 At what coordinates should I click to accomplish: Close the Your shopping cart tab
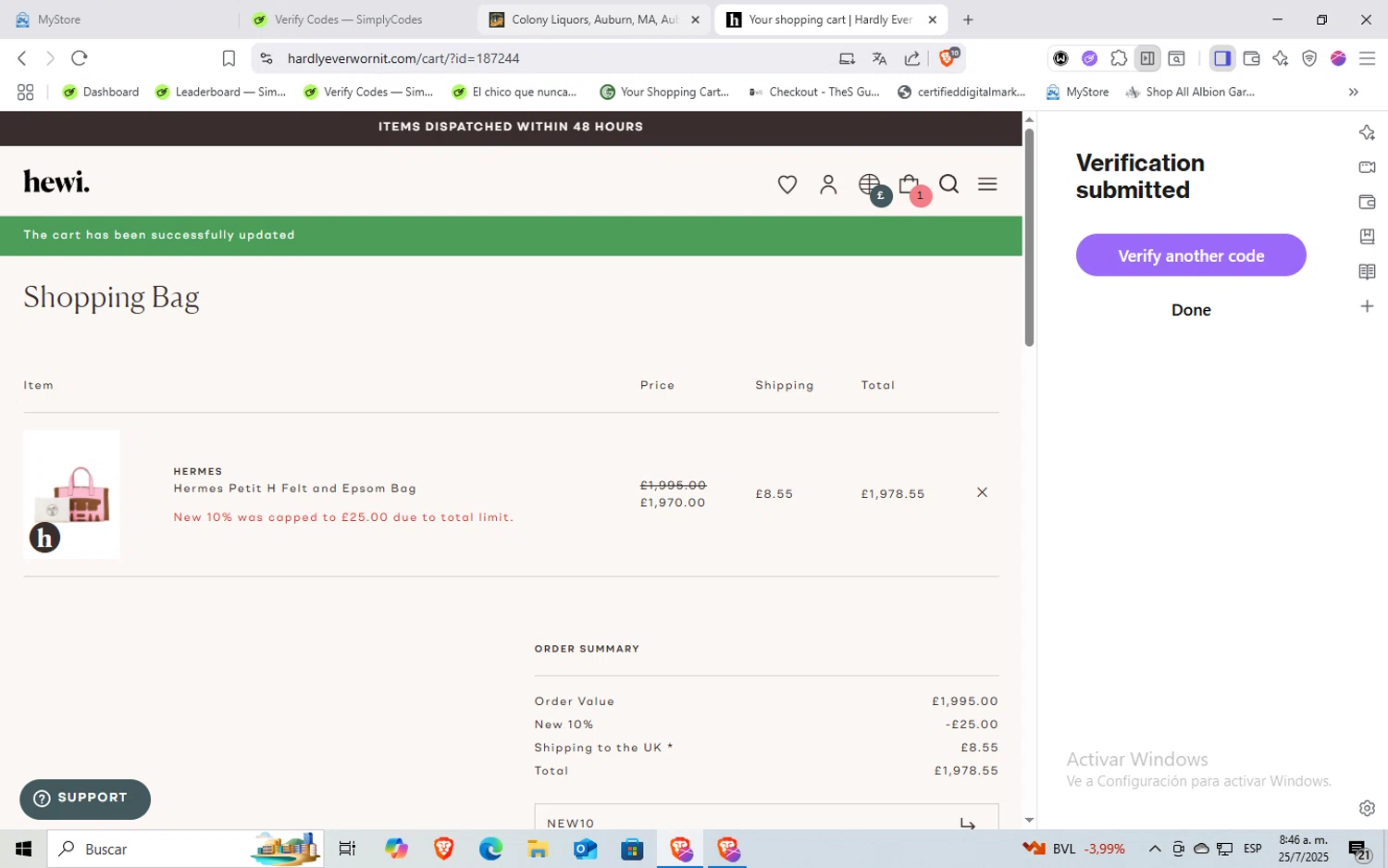[x=932, y=19]
